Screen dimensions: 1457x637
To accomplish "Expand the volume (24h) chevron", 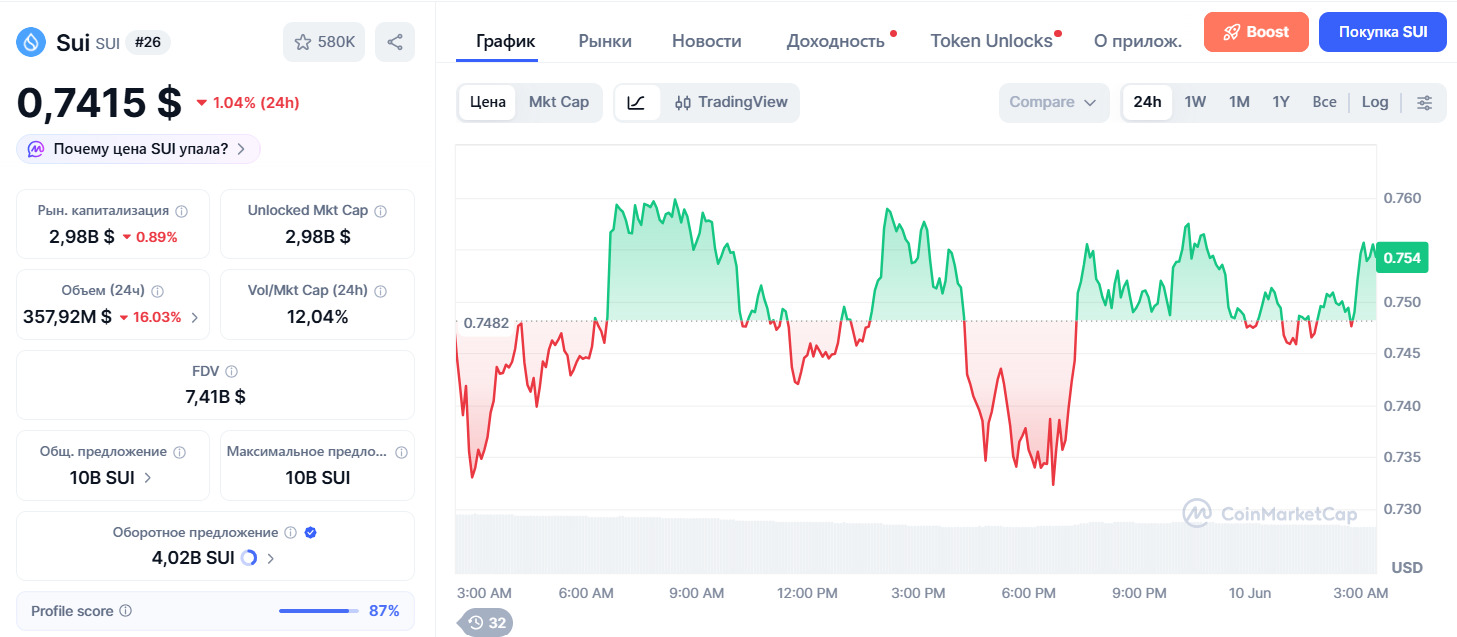I will point(194,317).
